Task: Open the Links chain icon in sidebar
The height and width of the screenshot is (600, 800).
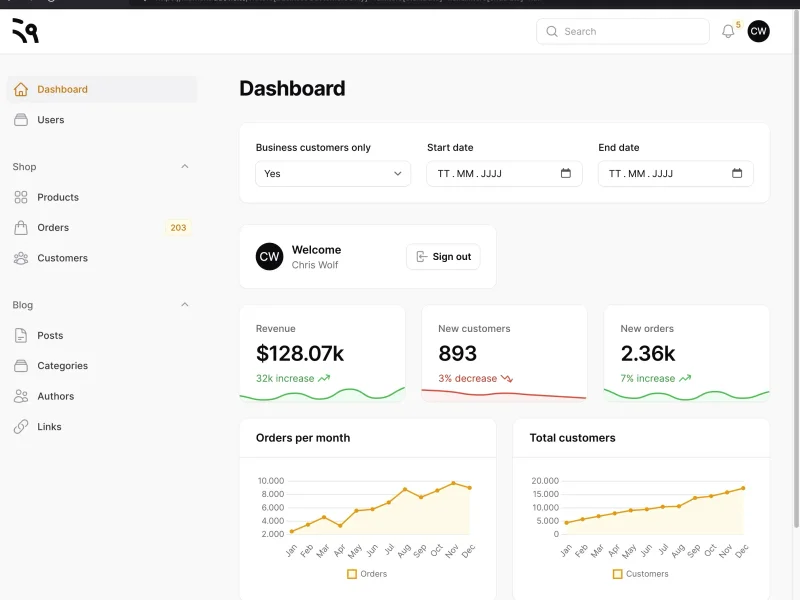Action: point(20,427)
